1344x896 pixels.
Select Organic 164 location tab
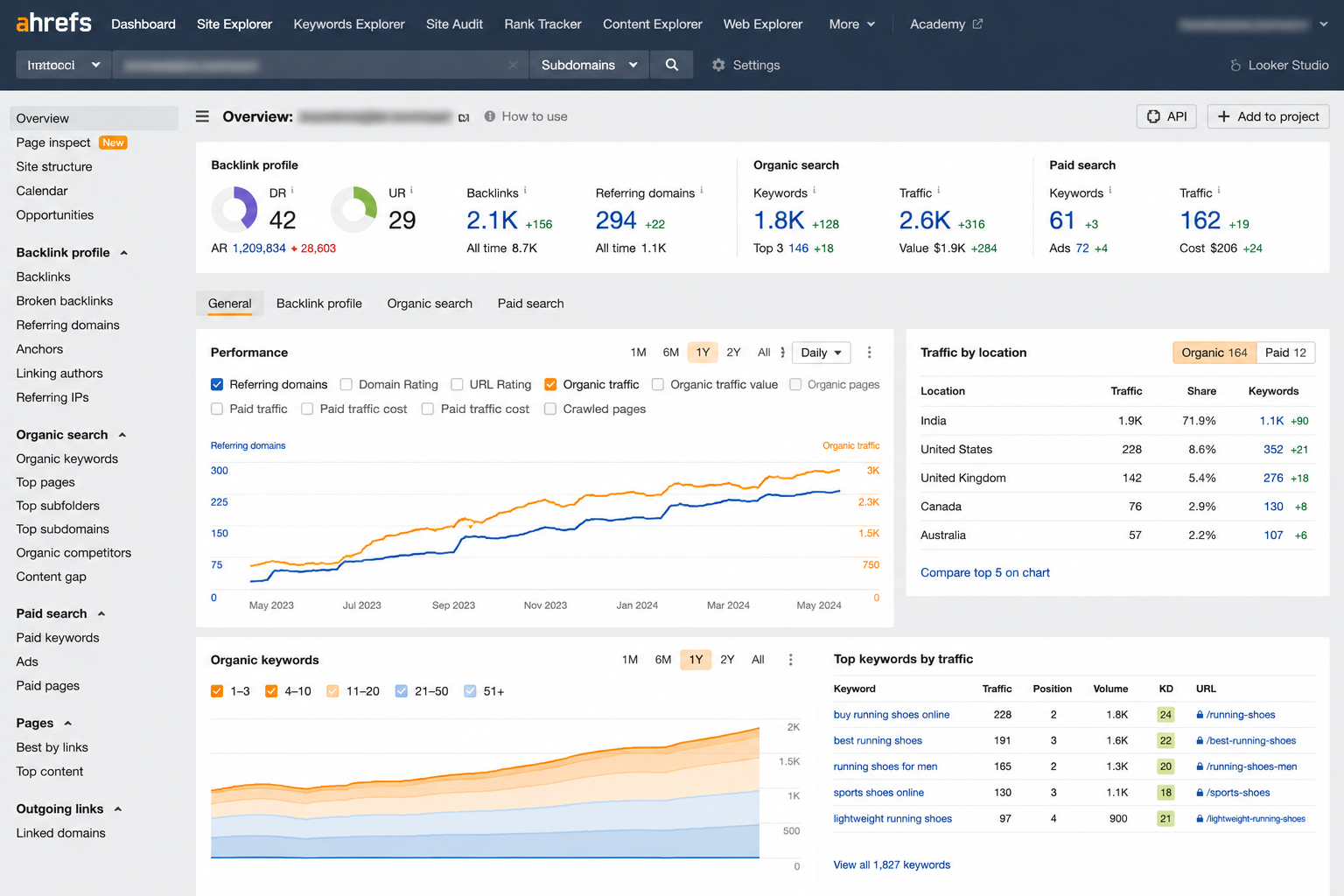click(1214, 353)
